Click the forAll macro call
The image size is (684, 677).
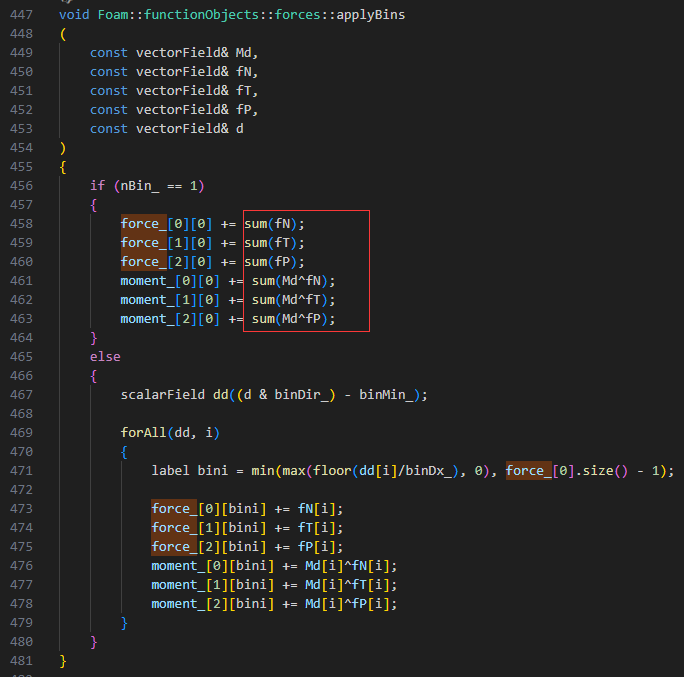click(144, 433)
